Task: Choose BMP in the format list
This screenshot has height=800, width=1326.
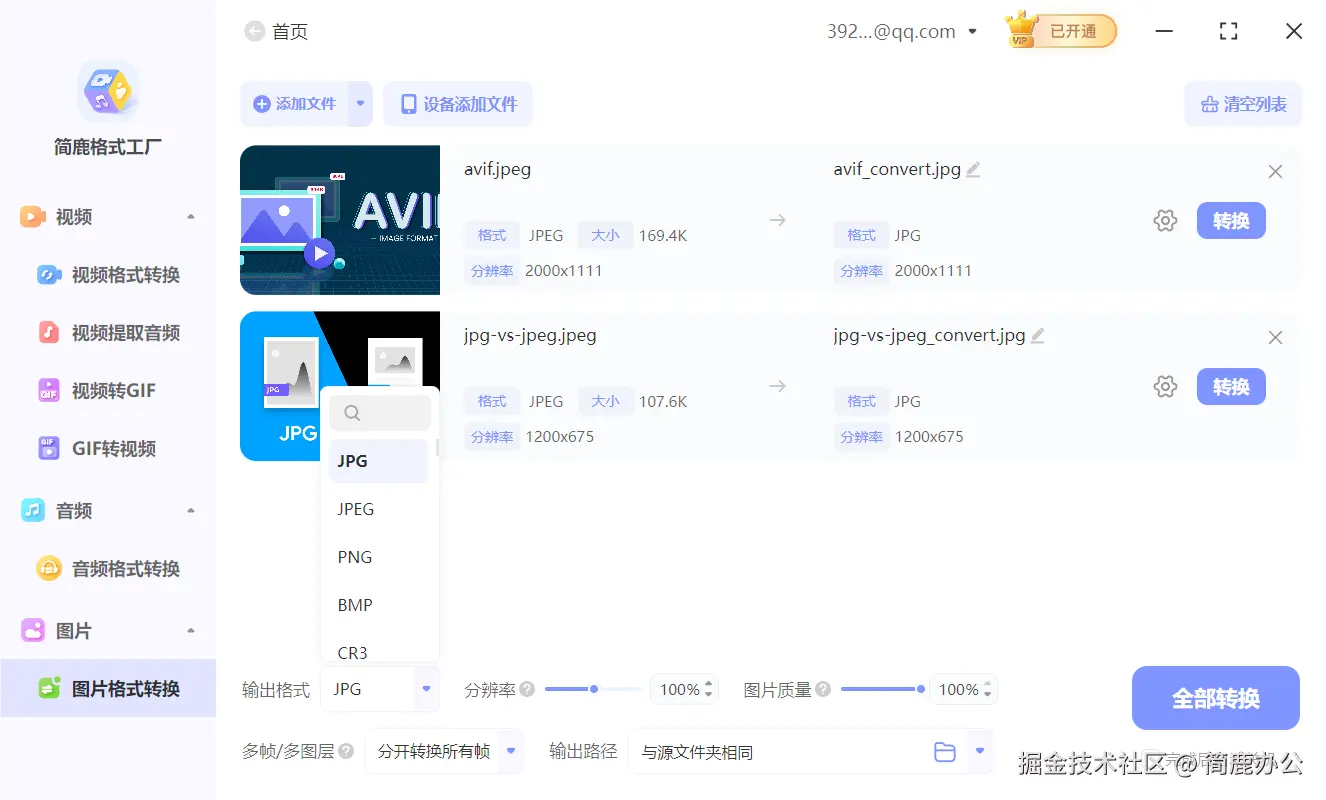Action: pyautogui.click(x=379, y=605)
